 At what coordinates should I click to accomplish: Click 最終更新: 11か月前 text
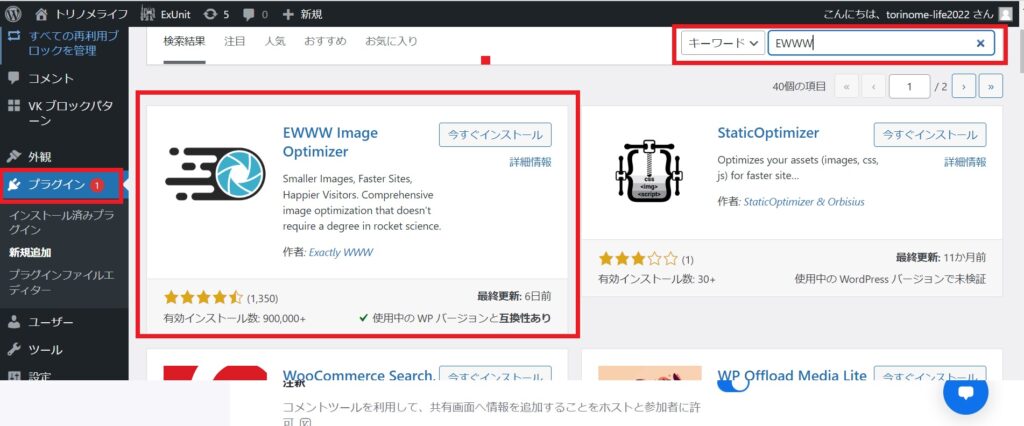[941, 257]
